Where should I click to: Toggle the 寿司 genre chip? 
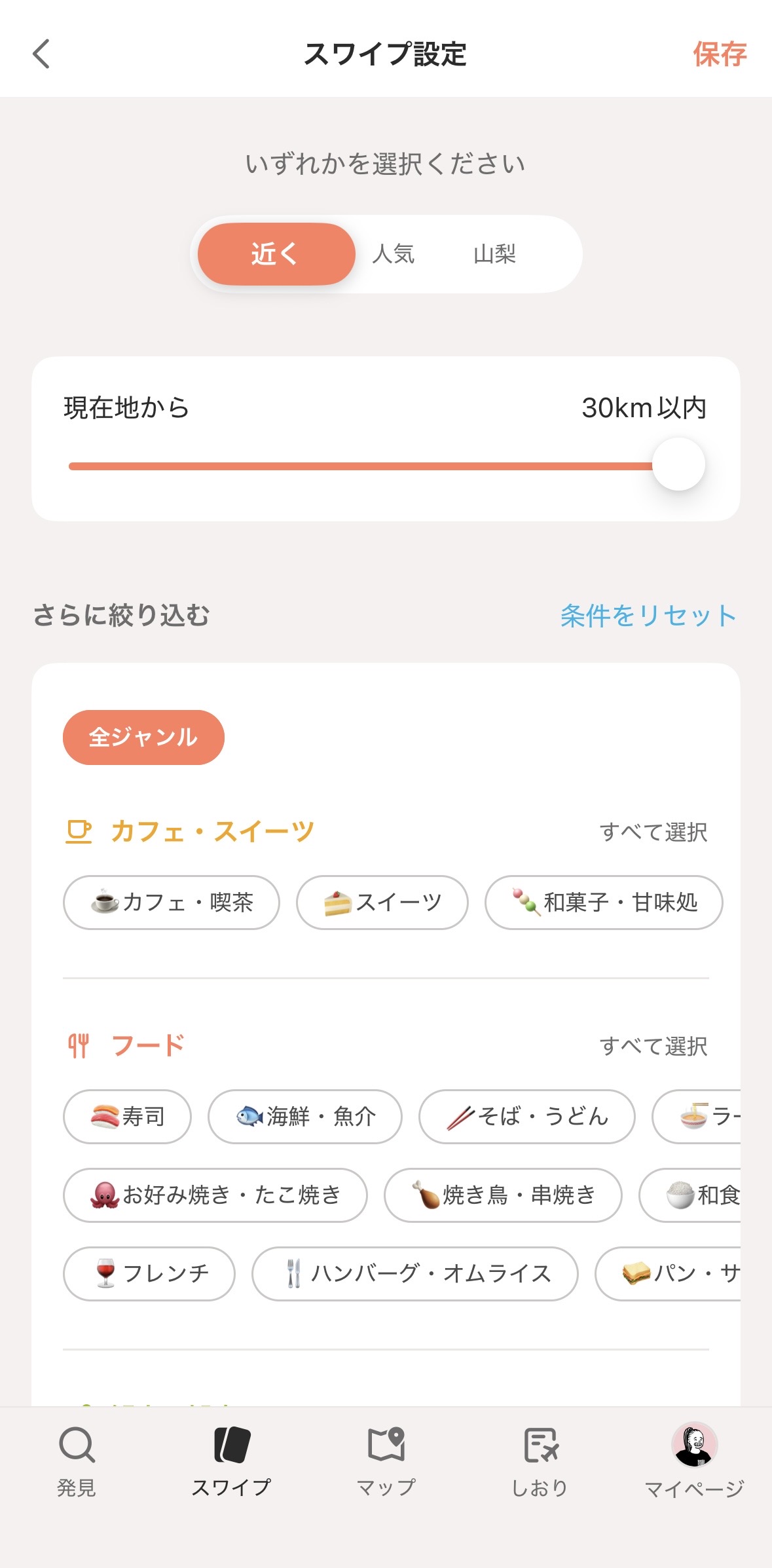pyautogui.click(x=127, y=1117)
